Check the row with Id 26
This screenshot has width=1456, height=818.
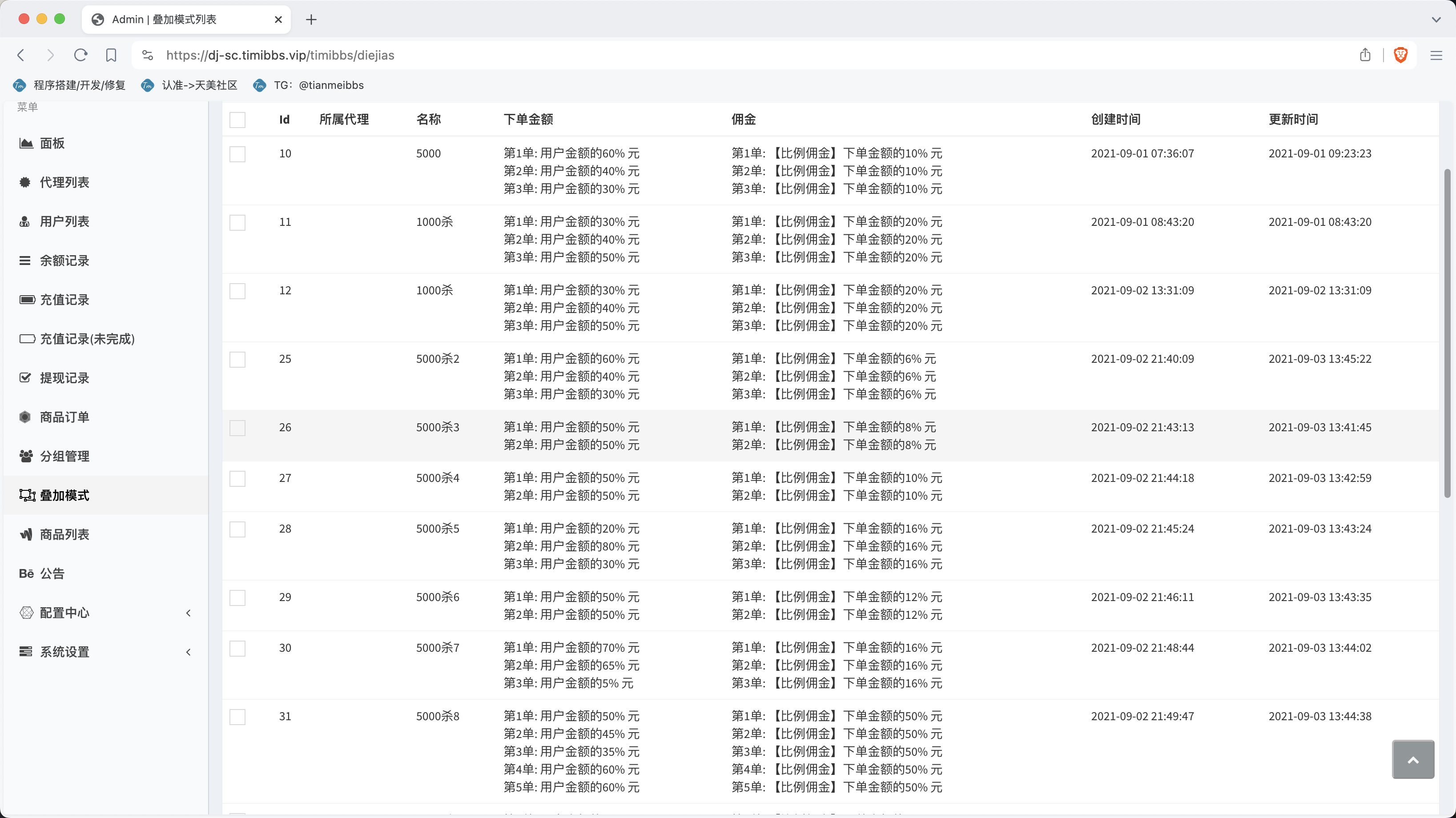[237, 428]
